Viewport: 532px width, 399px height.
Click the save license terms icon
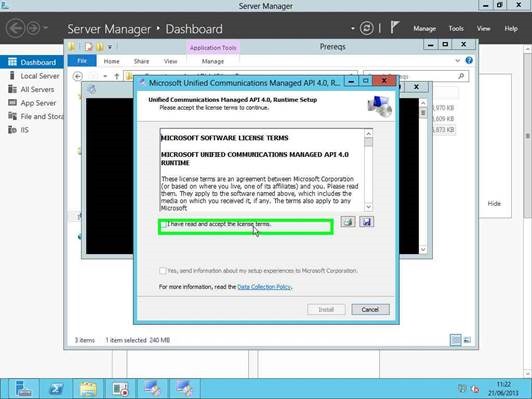pos(366,222)
